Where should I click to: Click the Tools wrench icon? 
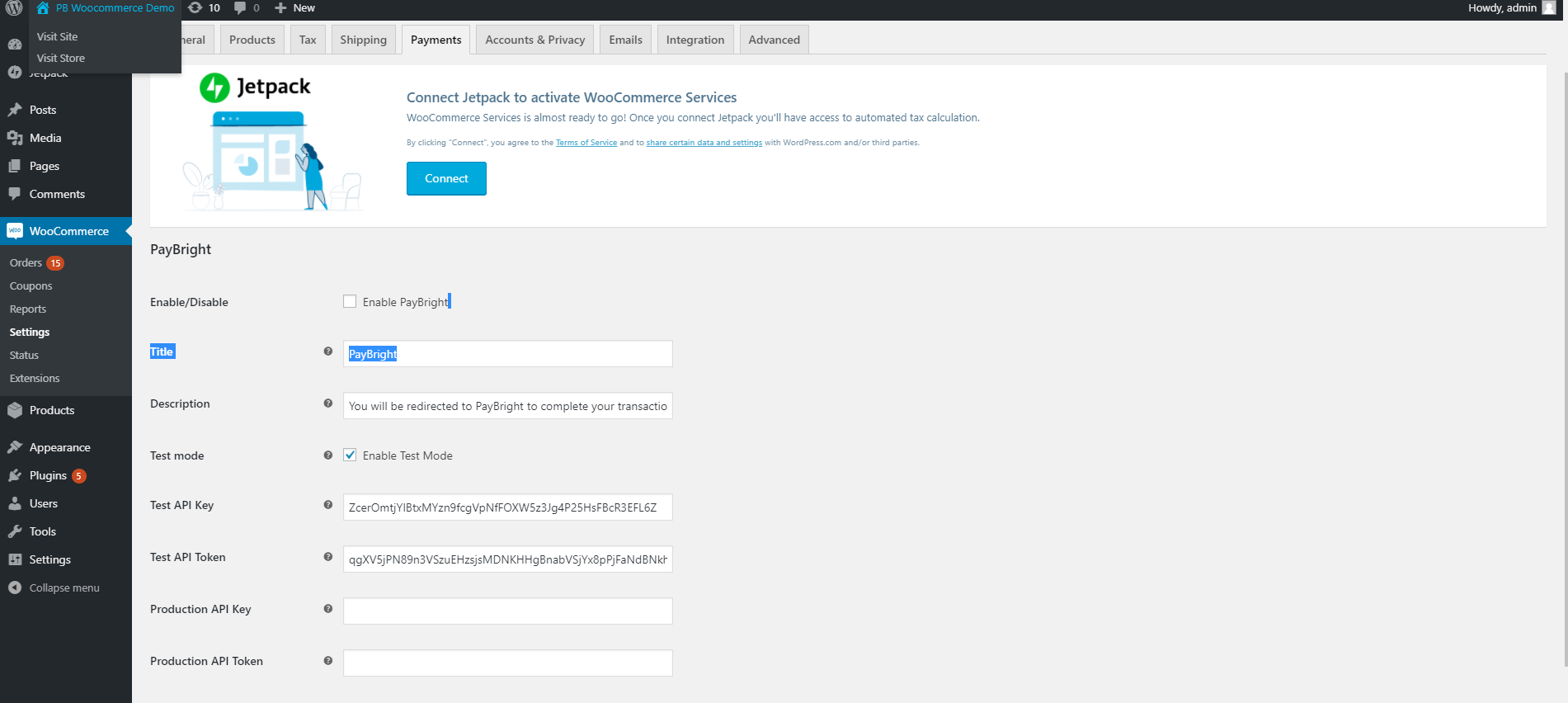click(15, 531)
